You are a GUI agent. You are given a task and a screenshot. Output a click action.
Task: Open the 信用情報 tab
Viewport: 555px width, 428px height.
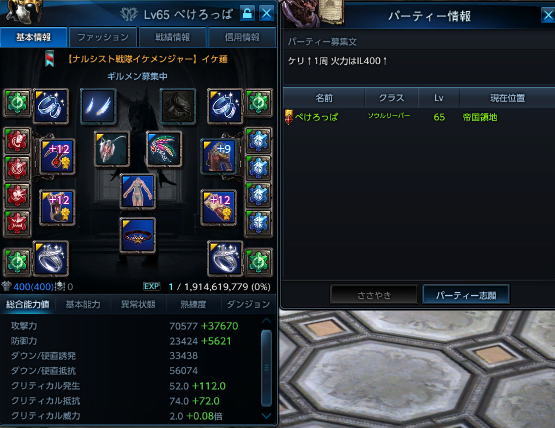click(x=242, y=37)
